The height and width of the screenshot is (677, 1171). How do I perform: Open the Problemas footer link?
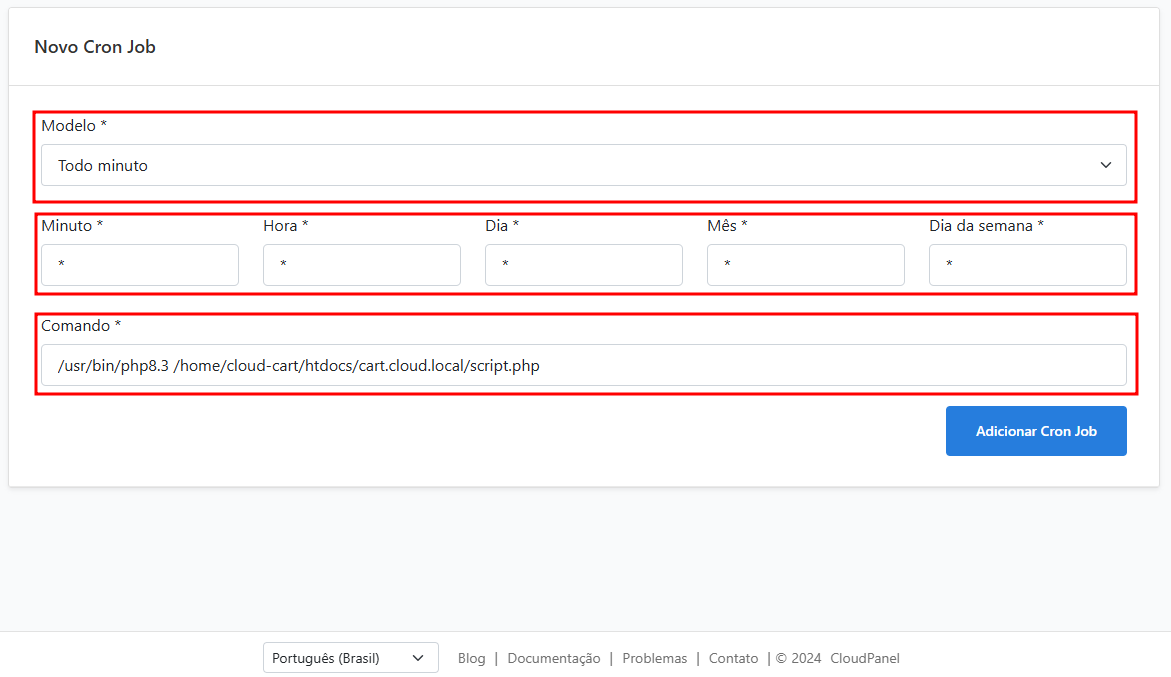(x=654, y=658)
